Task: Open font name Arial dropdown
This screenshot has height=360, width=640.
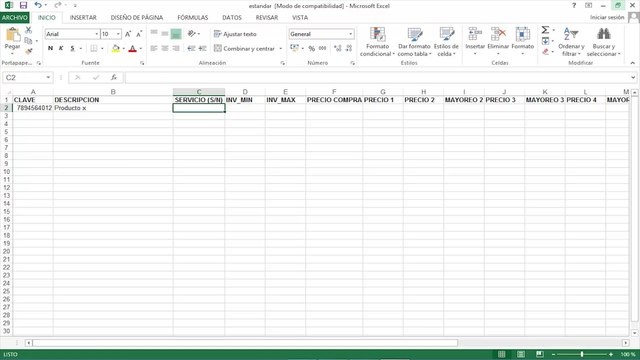Action: pos(96,34)
